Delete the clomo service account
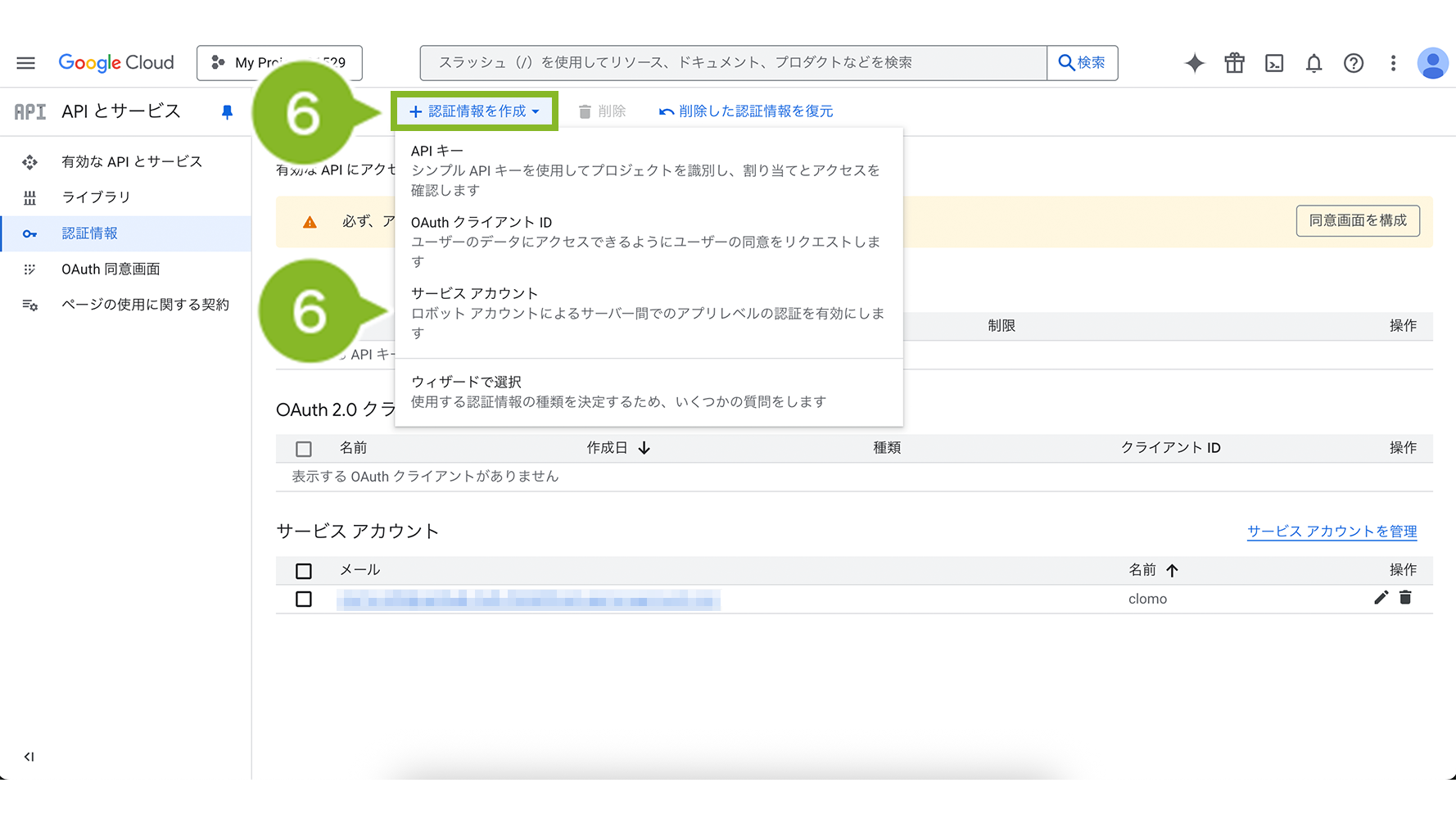The image size is (1456, 819). [x=1405, y=598]
